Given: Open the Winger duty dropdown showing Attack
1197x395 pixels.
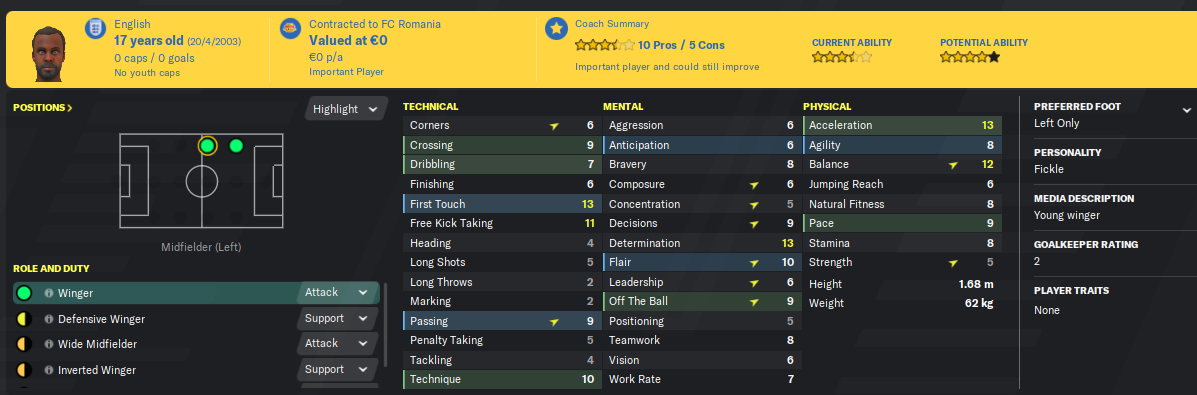Looking at the screenshot, I should point(337,293).
